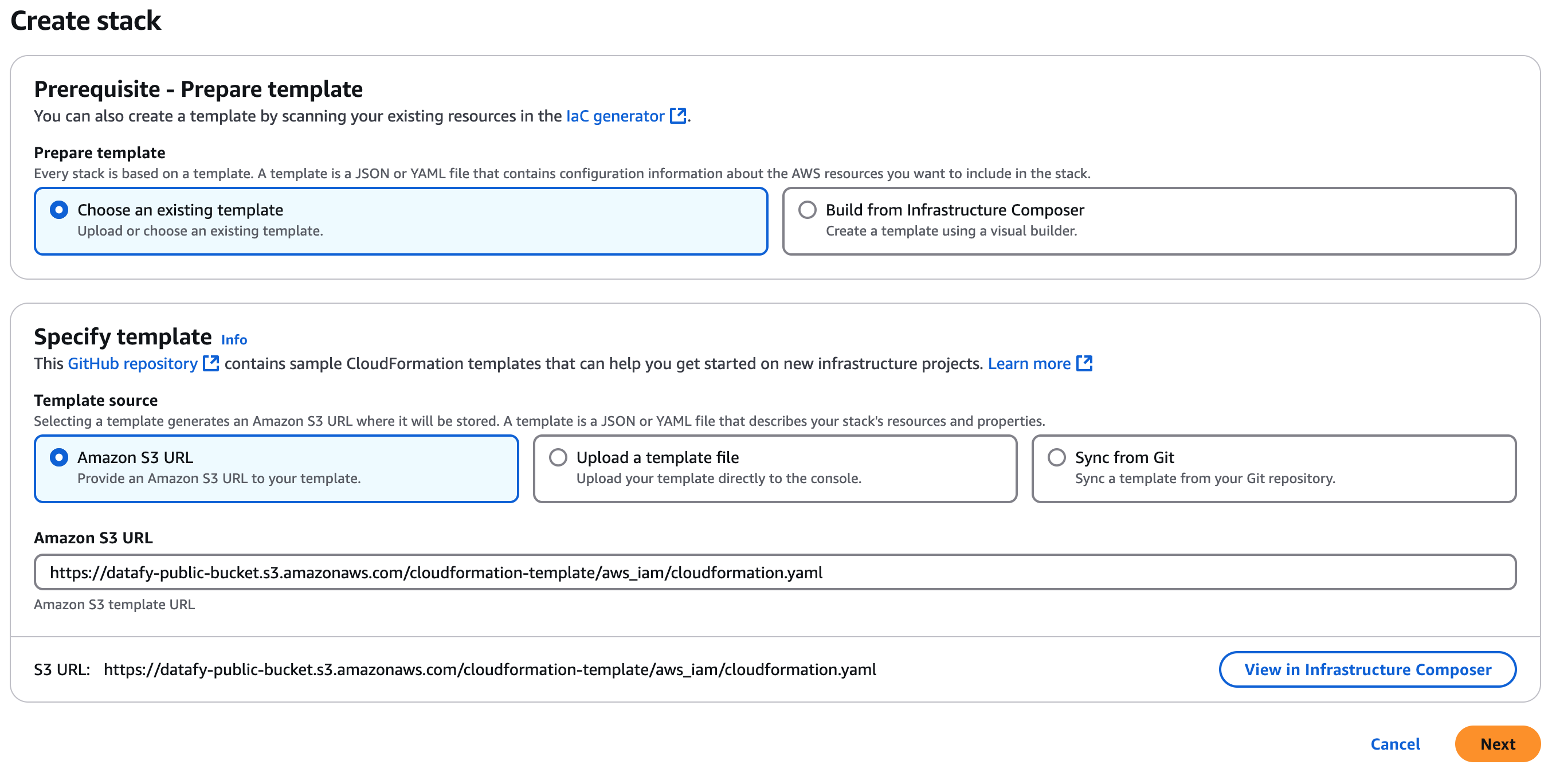
Task: Select Sync from Git radio option
Action: click(1057, 457)
